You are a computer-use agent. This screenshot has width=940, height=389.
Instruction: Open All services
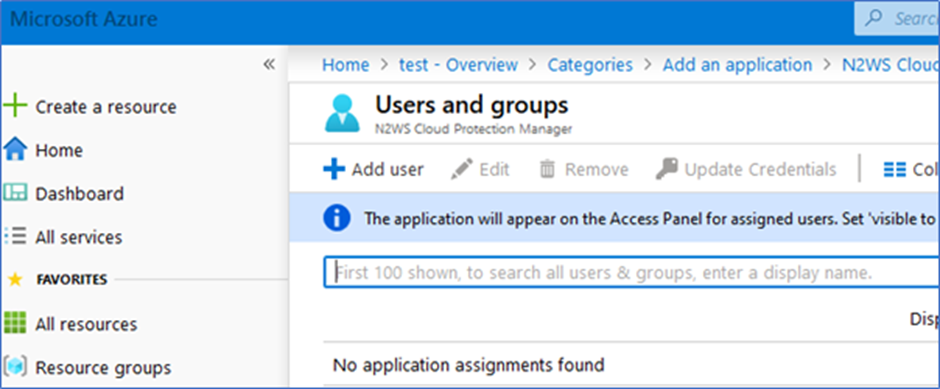tap(79, 237)
